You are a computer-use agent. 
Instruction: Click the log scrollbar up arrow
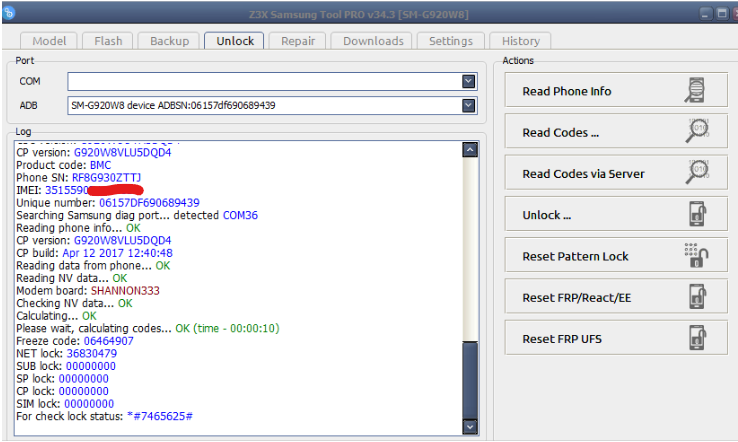[470, 150]
